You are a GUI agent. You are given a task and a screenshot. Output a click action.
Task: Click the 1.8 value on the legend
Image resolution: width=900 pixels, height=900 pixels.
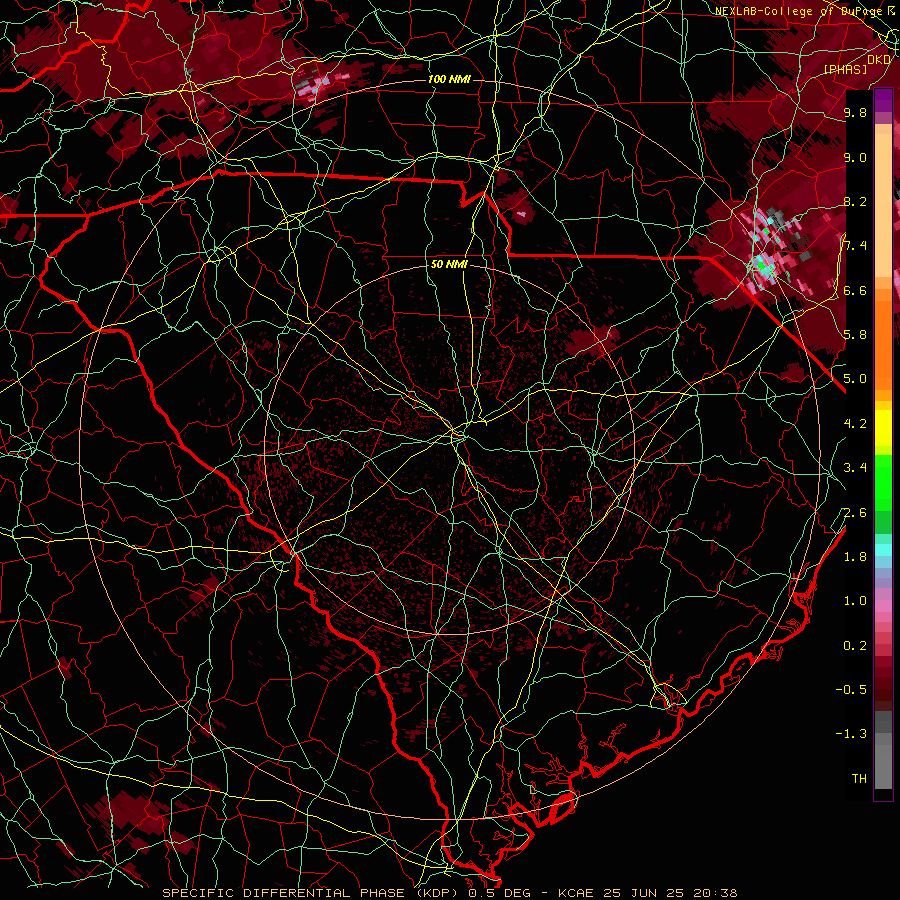click(855, 557)
